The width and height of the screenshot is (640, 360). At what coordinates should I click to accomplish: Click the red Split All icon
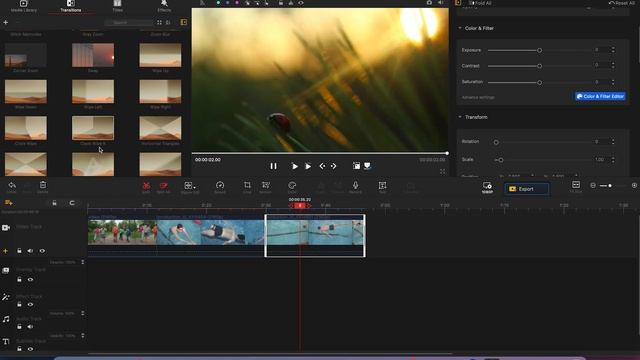click(x=164, y=186)
